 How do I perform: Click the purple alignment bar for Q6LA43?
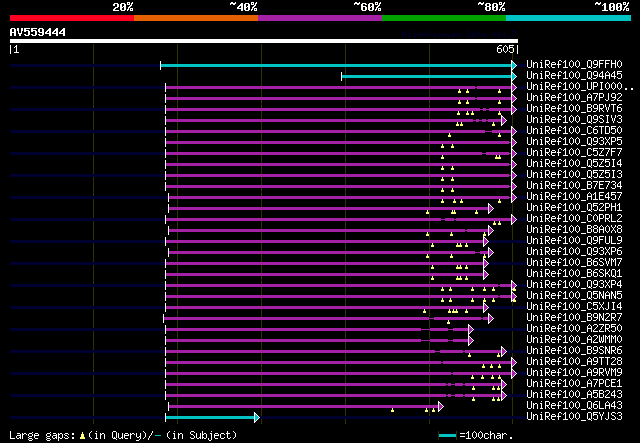pyautogui.click(x=306, y=406)
